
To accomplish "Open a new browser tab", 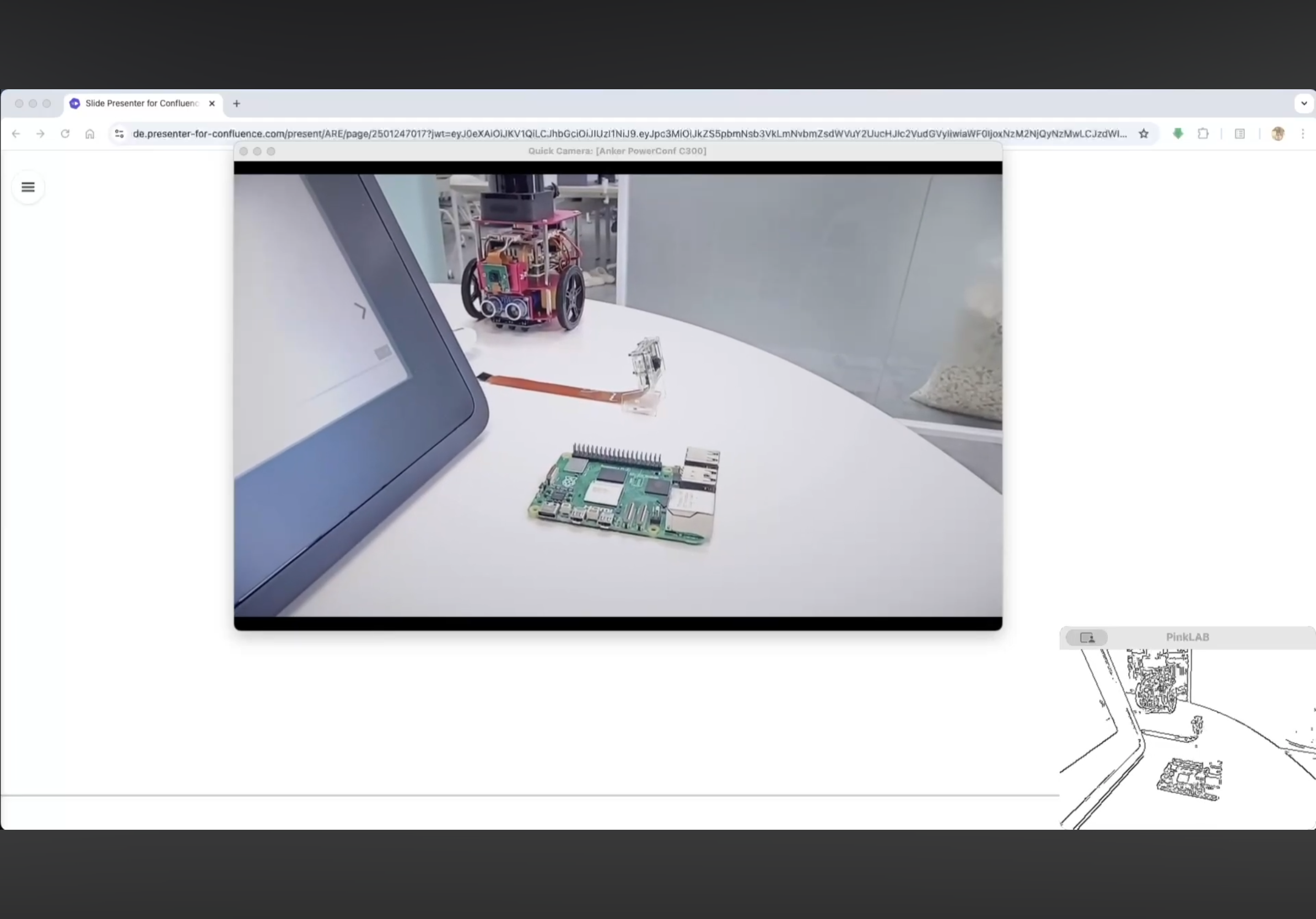I will pos(237,104).
